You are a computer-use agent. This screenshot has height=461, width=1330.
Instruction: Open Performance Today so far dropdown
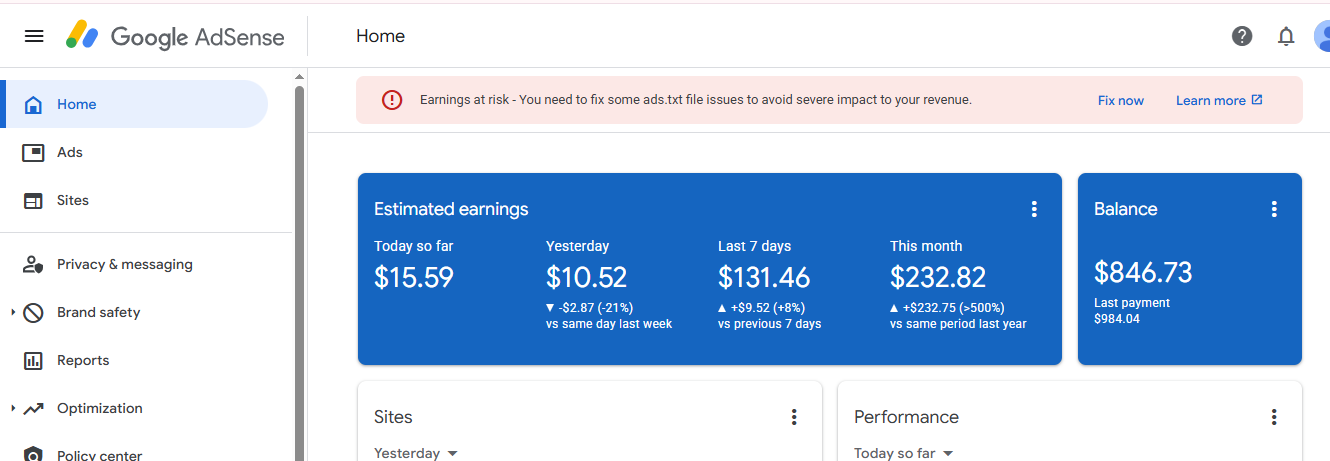(x=904, y=453)
